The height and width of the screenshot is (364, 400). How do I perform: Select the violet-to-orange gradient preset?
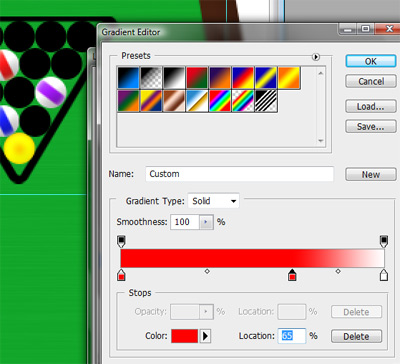click(220, 78)
